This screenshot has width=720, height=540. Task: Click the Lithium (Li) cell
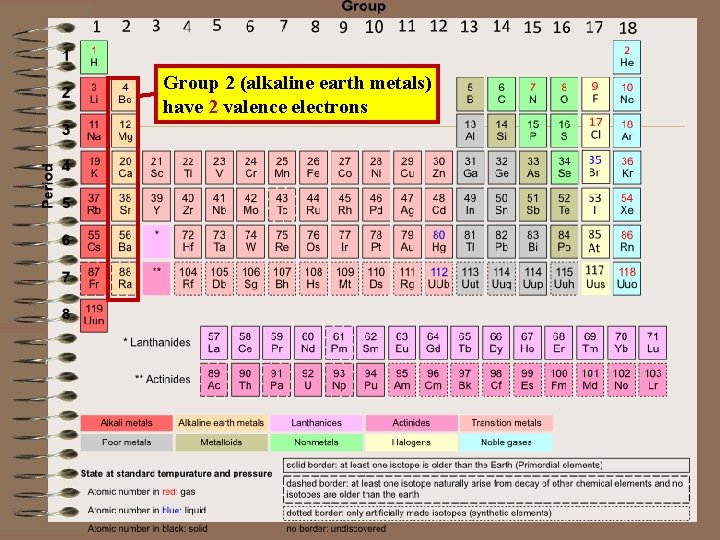[x=94, y=94]
